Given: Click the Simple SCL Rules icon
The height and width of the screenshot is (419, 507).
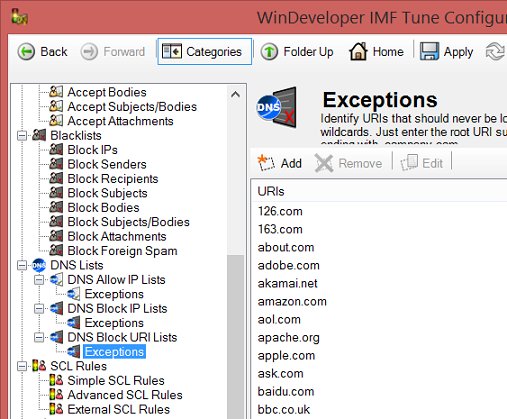Looking at the screenshot, I should pyautogui.click(x=56, y=380).
